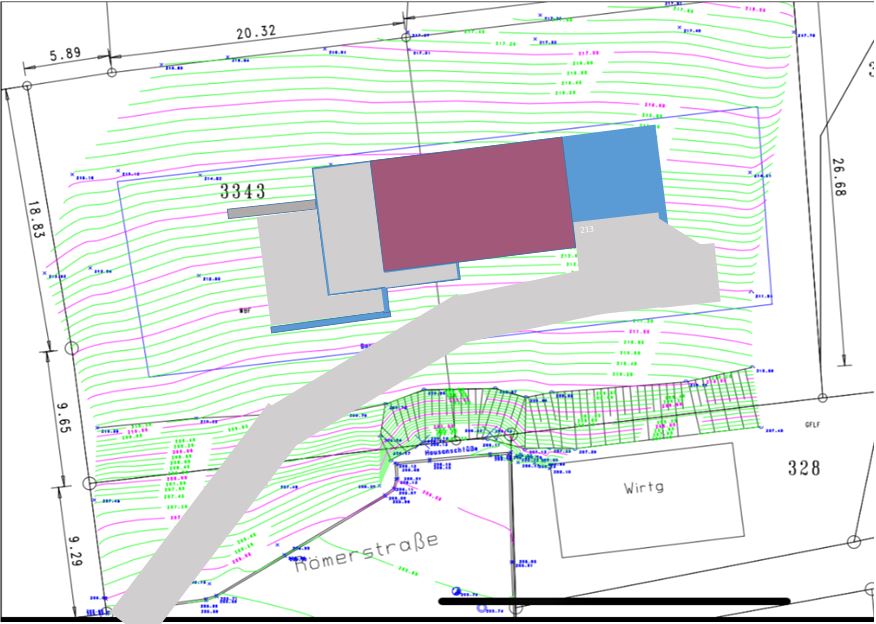Select the Wirtg building rectangle
This screenshot has height=624, width=876.
[x=649, y=499]
